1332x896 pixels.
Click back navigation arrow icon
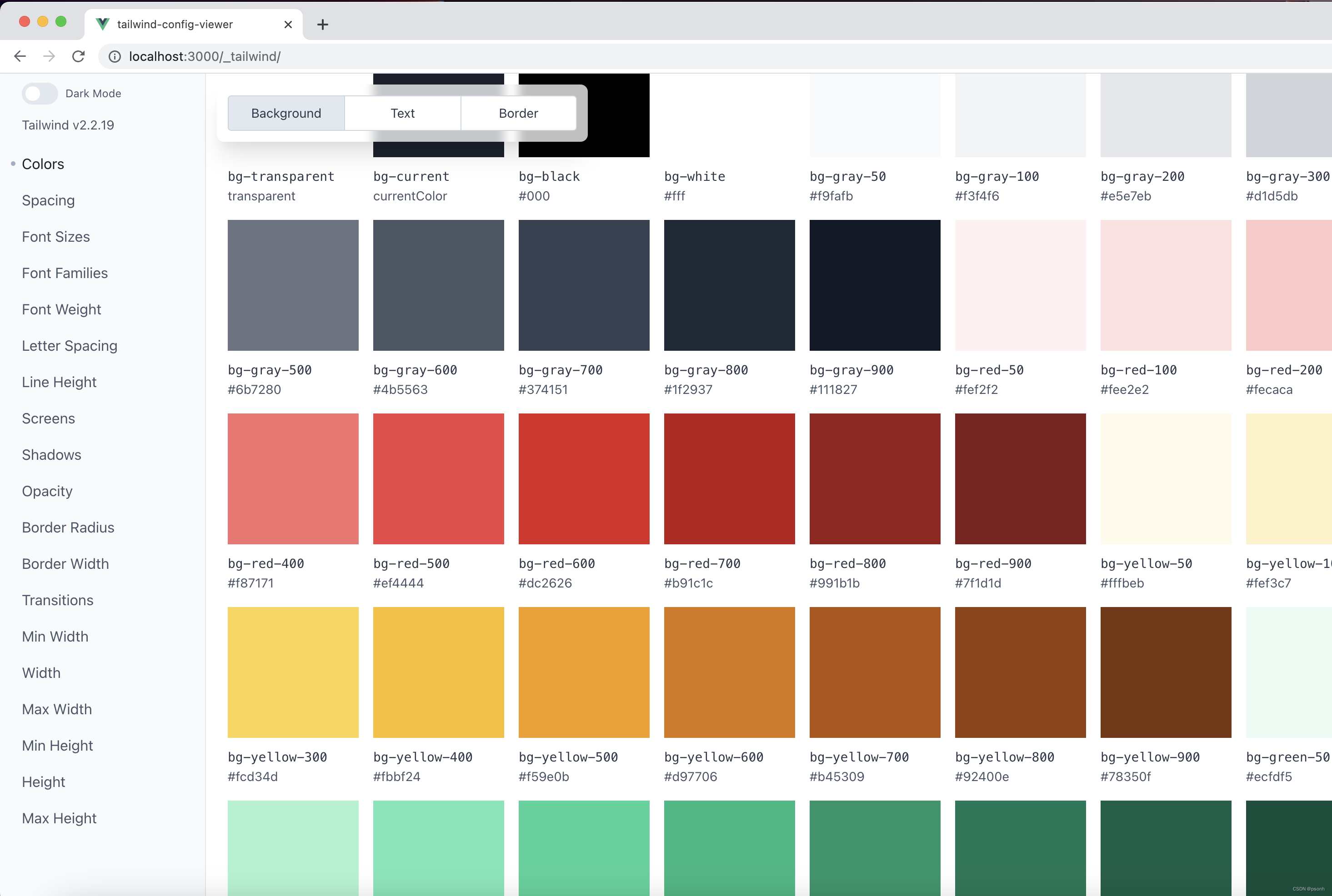21,56
